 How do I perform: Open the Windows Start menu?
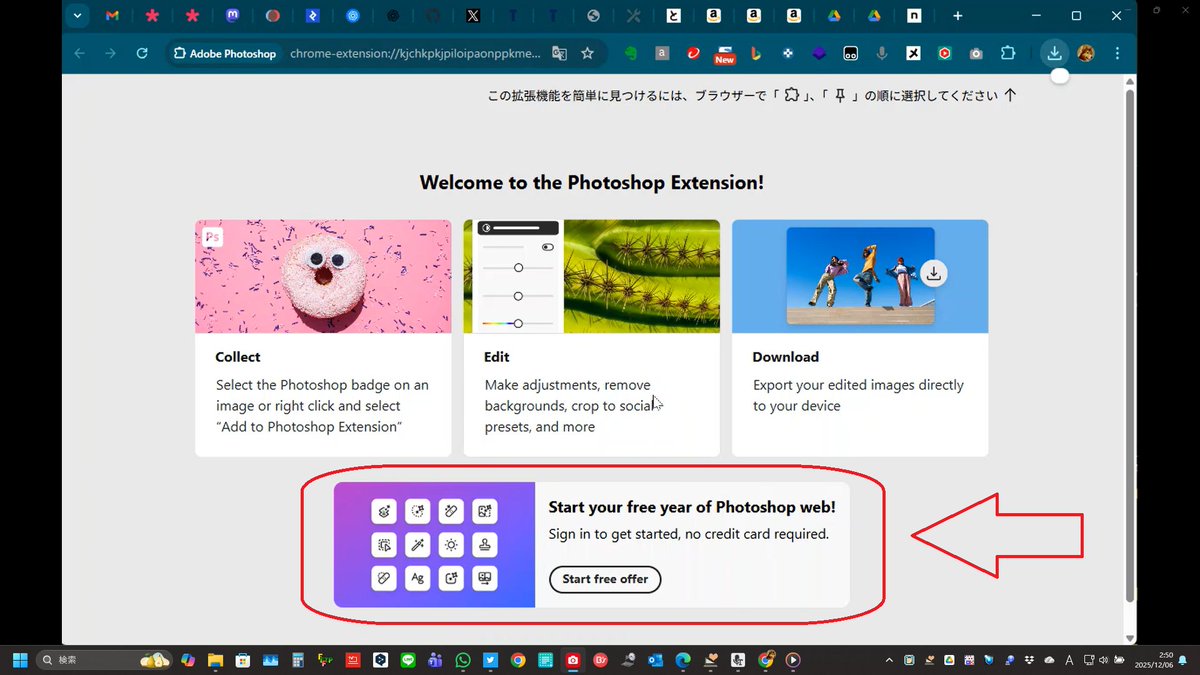pyautogui.click(x=20, y=660)
